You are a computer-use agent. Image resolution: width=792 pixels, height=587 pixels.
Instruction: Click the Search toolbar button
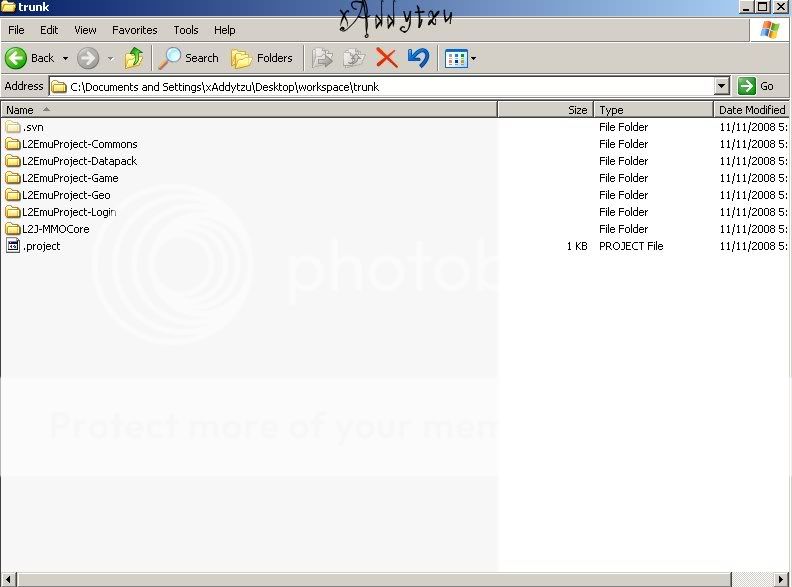[x=189, y=58]
